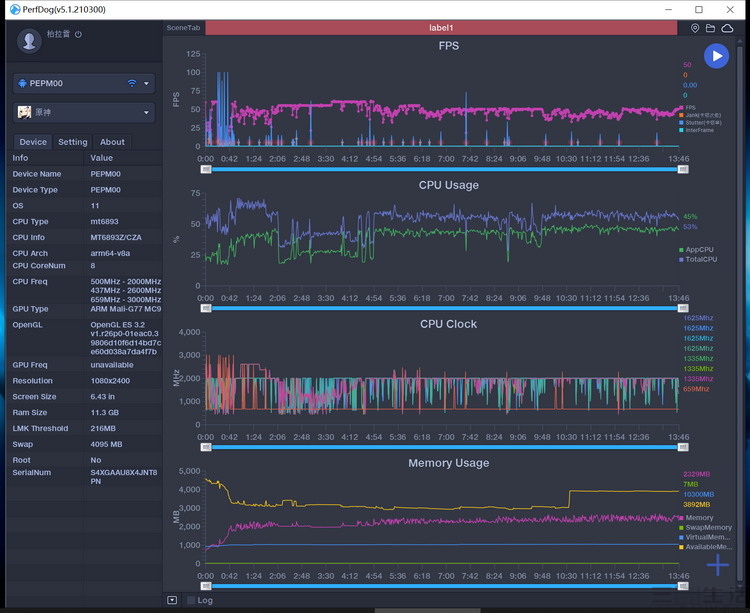This screenshot has width=750, height=613.
Task: Toggle Stutter legend series in FPS chart
Action: click(700, 123)
